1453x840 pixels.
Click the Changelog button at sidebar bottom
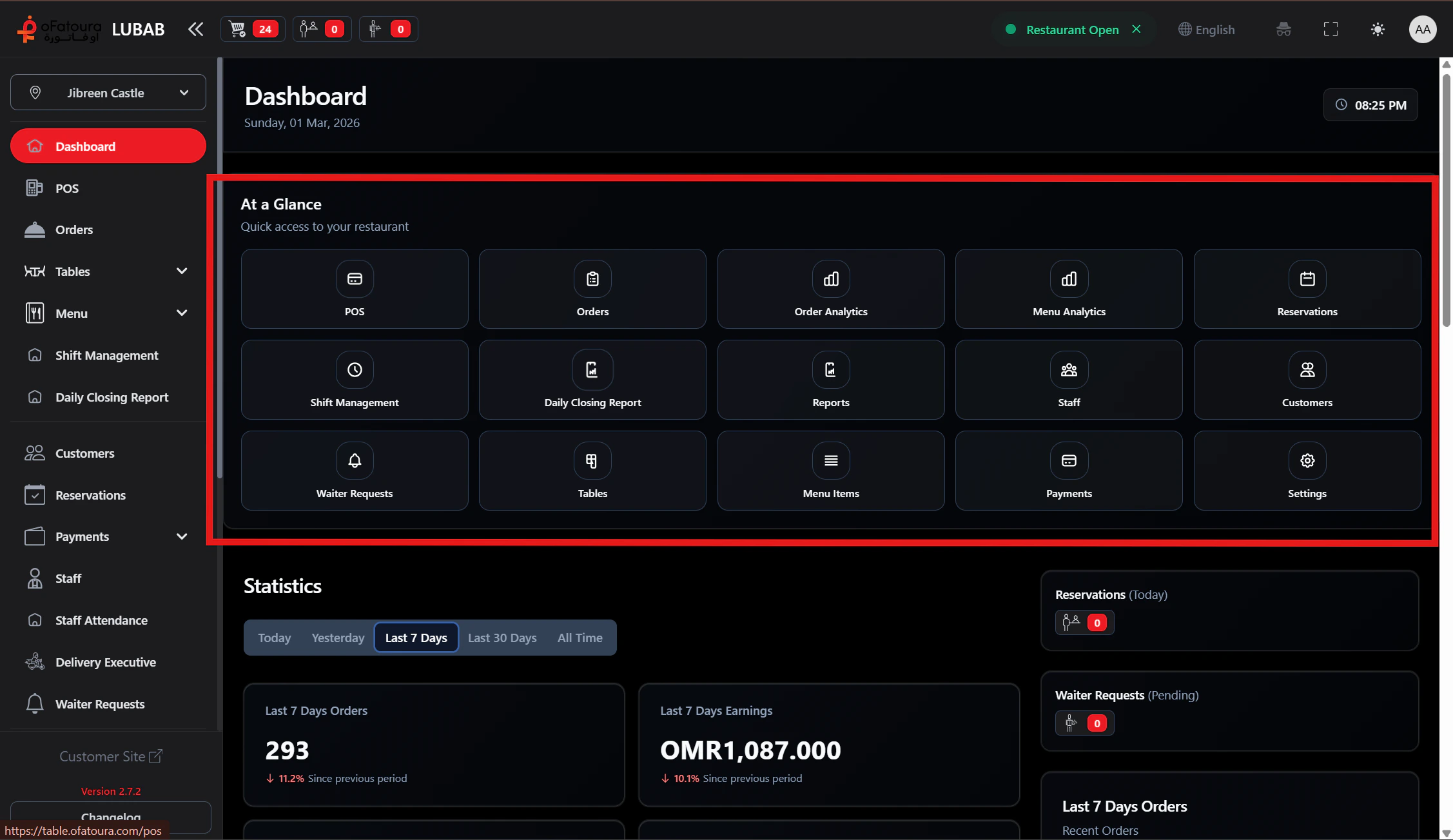[x=110, y=816]
